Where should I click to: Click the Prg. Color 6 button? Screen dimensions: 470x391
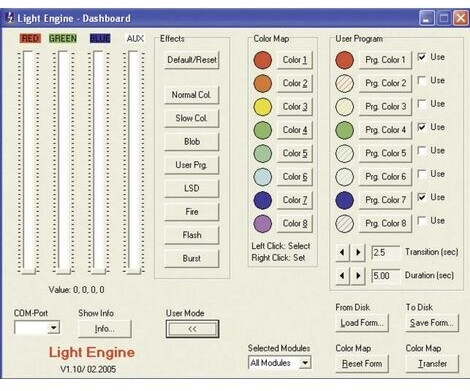coord(385,177)
